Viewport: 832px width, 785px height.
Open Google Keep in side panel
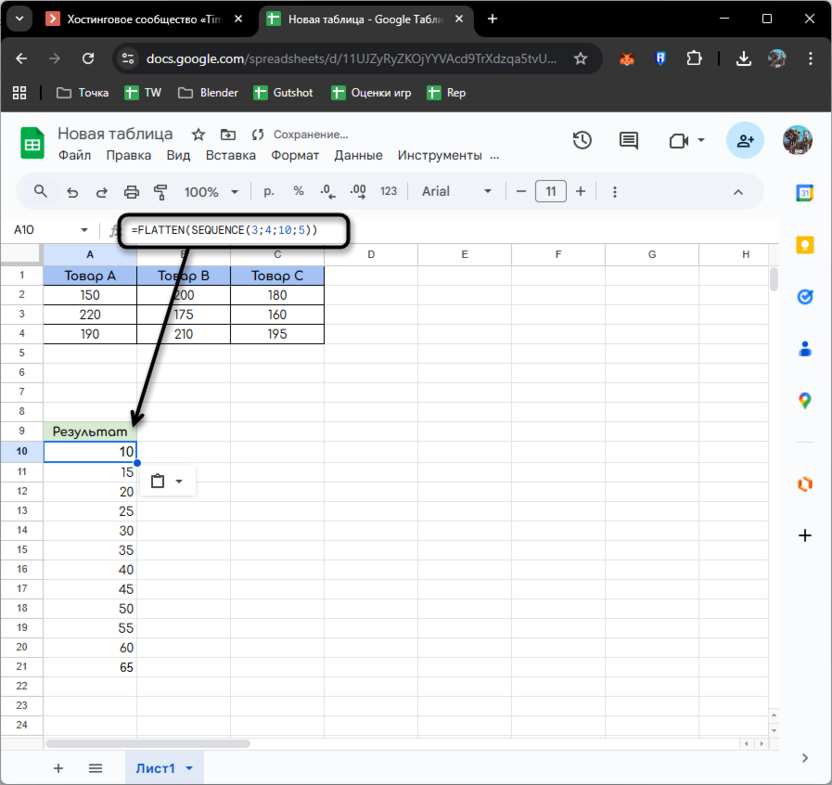click(805, 245)
